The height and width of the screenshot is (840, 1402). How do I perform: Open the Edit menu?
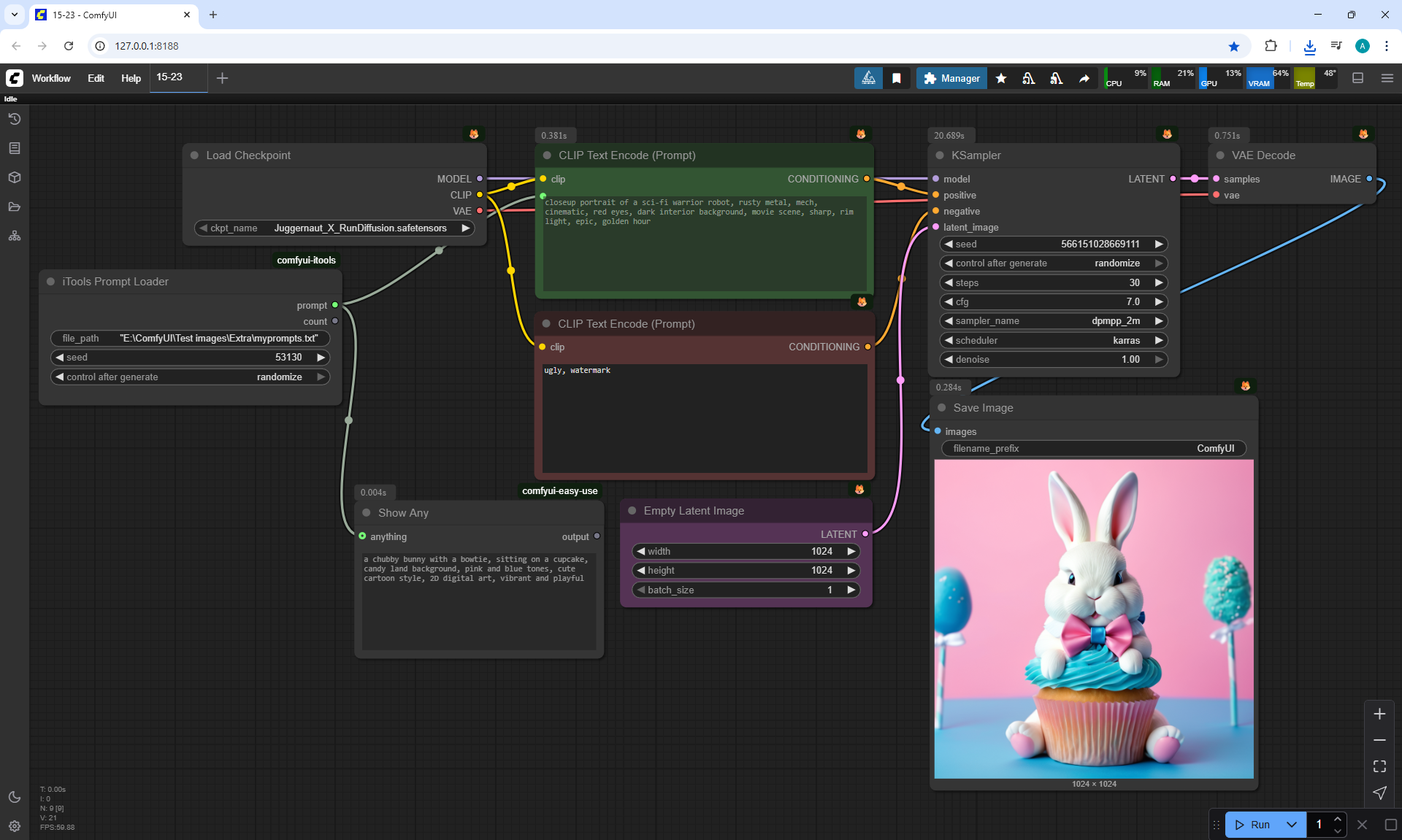coord(96,78)
